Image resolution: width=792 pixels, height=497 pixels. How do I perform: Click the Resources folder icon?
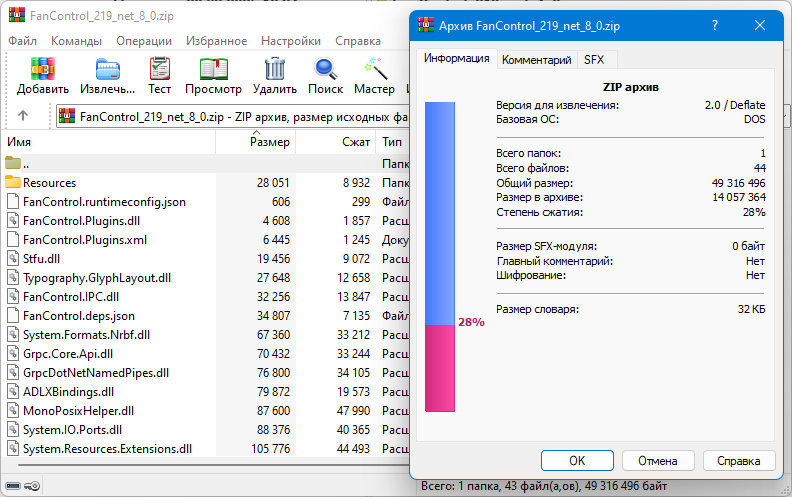click(x=13, y=182)
